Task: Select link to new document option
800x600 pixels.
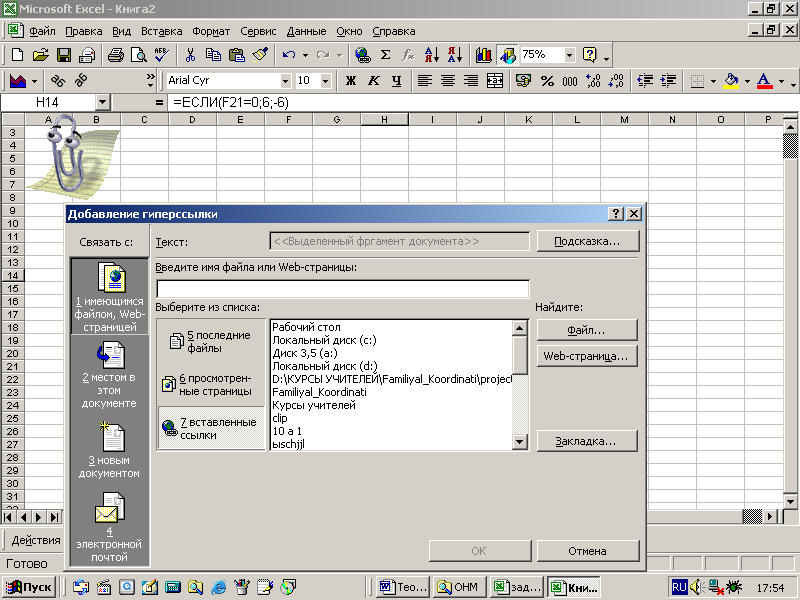Action: pyautogui.click(x=110, y=451)
